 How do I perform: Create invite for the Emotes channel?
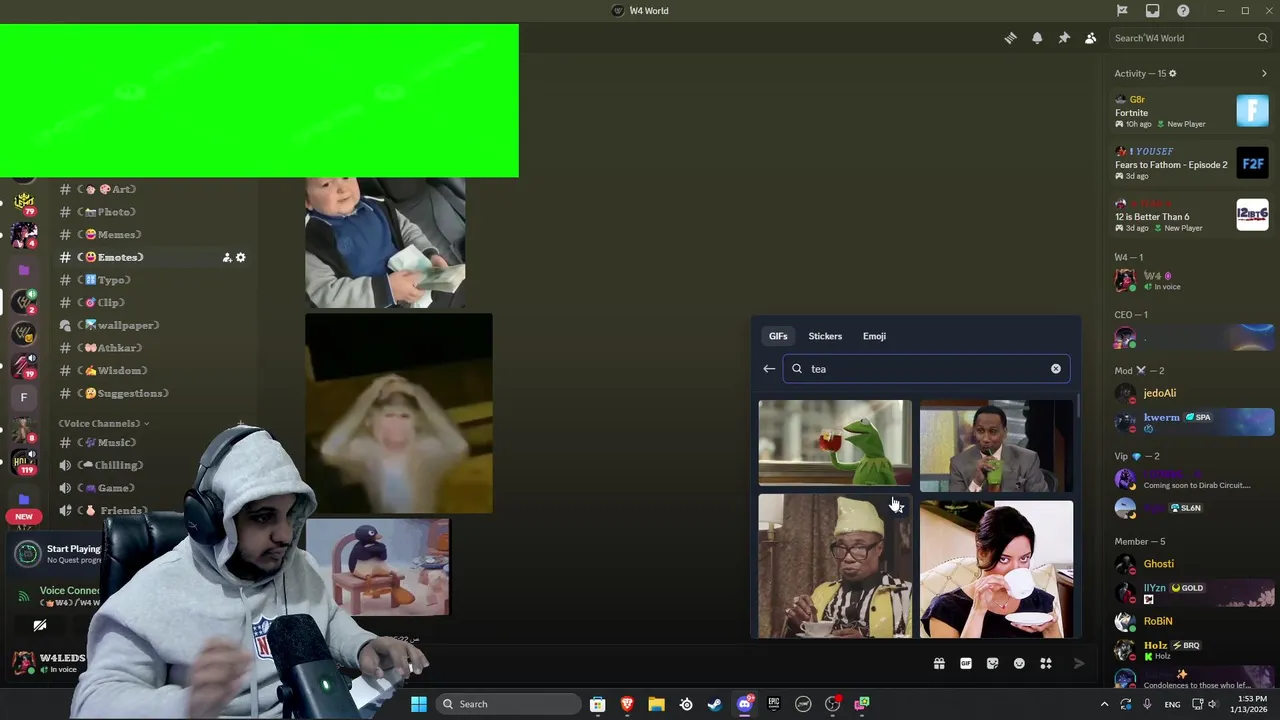click(x=227, y=257)
